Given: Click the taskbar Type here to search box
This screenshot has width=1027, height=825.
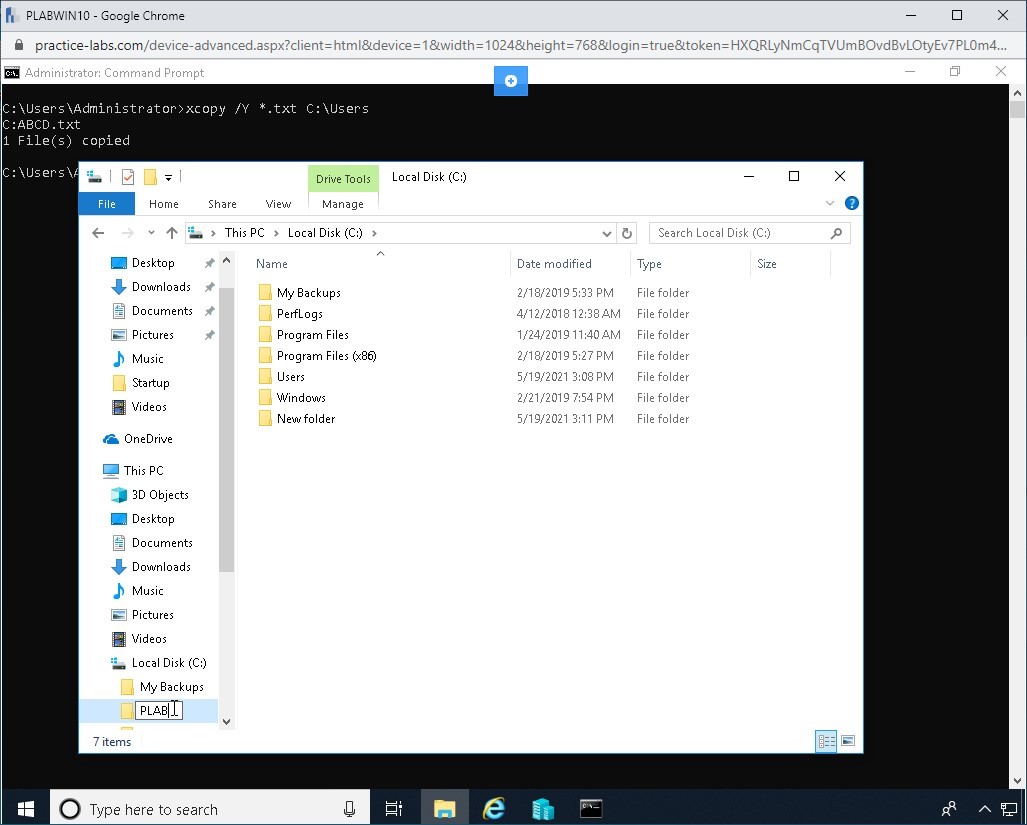Looking at the screenshot, I should point(210,809).
